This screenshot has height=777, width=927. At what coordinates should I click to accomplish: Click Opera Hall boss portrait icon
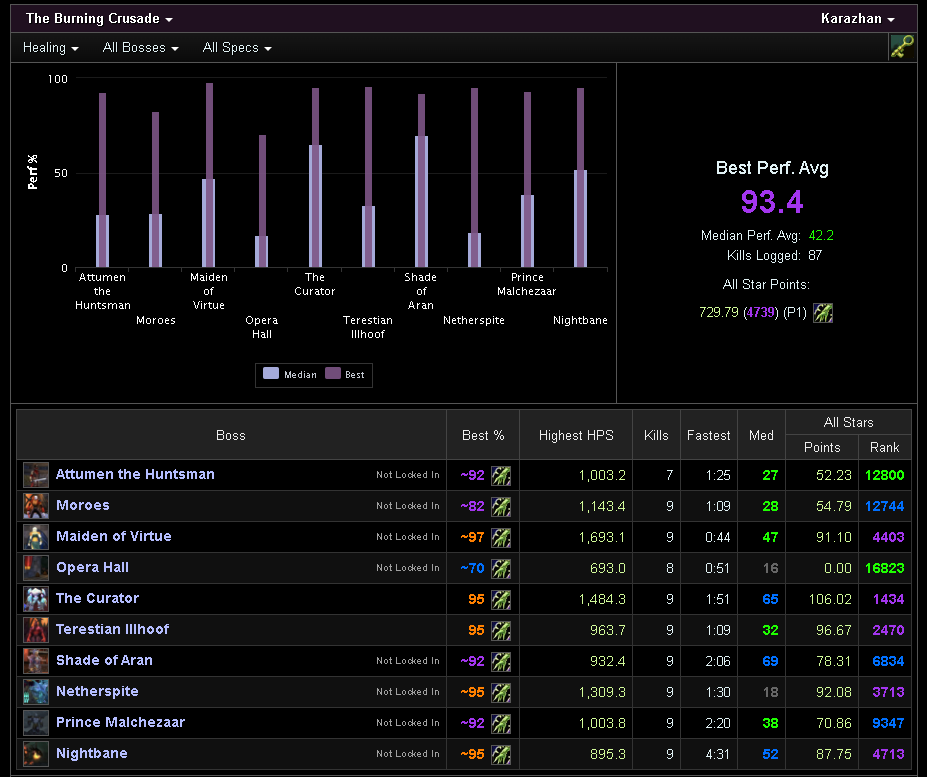[35, 568]
